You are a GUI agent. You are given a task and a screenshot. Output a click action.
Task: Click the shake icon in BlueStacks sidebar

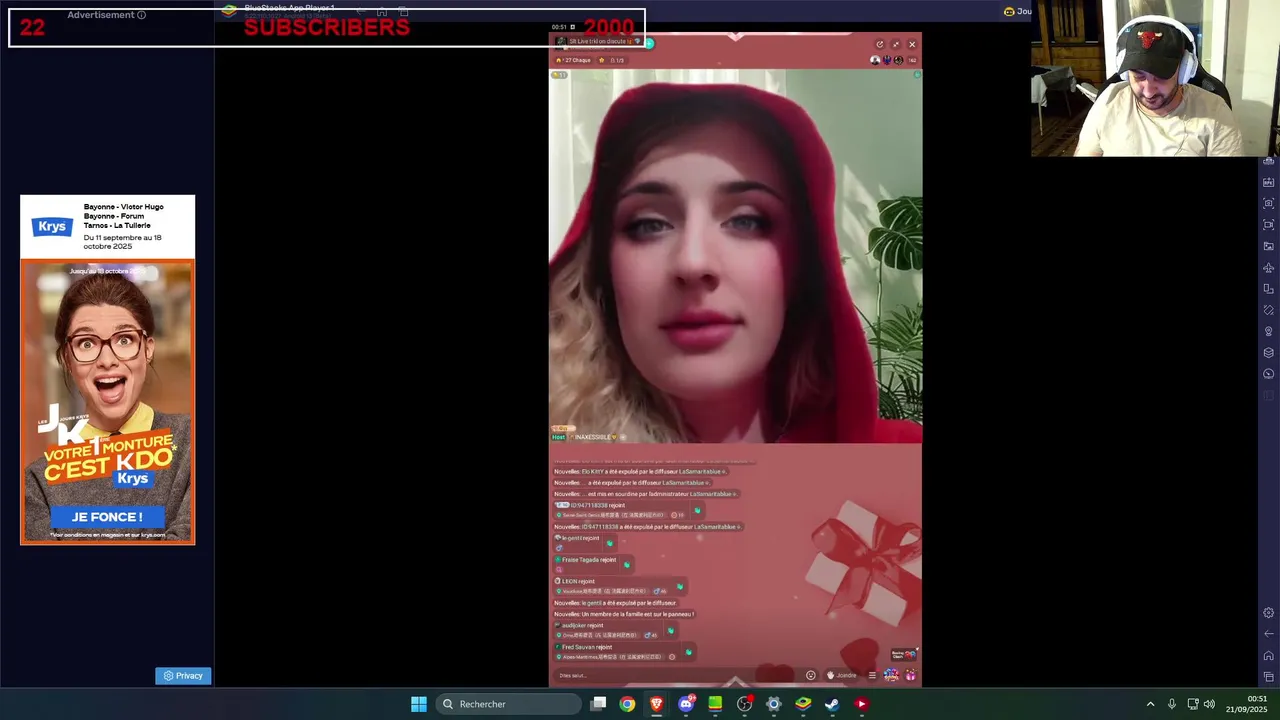[x=1269, y=310]
